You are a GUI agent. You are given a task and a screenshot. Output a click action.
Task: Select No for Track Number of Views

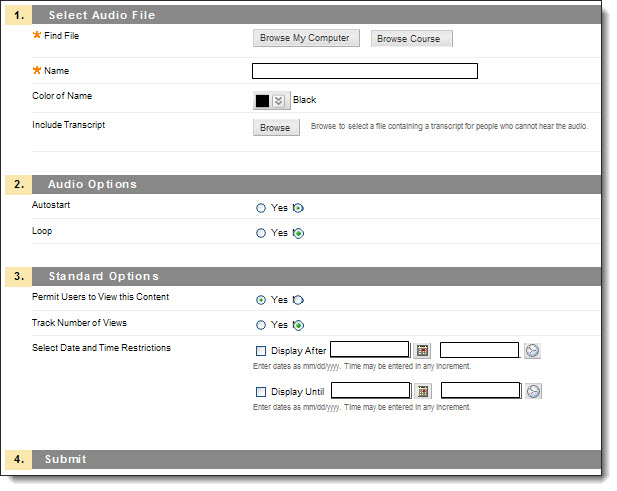299,325
